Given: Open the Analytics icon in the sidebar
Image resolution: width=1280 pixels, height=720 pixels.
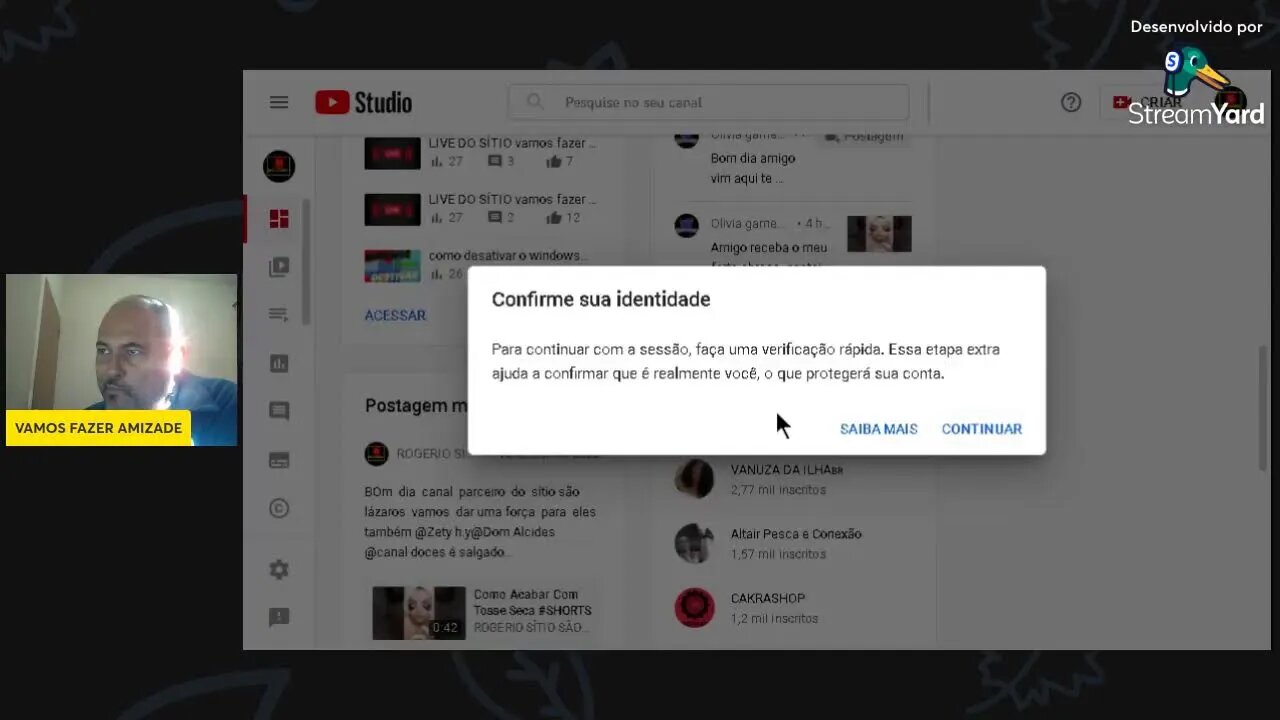Looking at the screenshot, I should point(279,363).
